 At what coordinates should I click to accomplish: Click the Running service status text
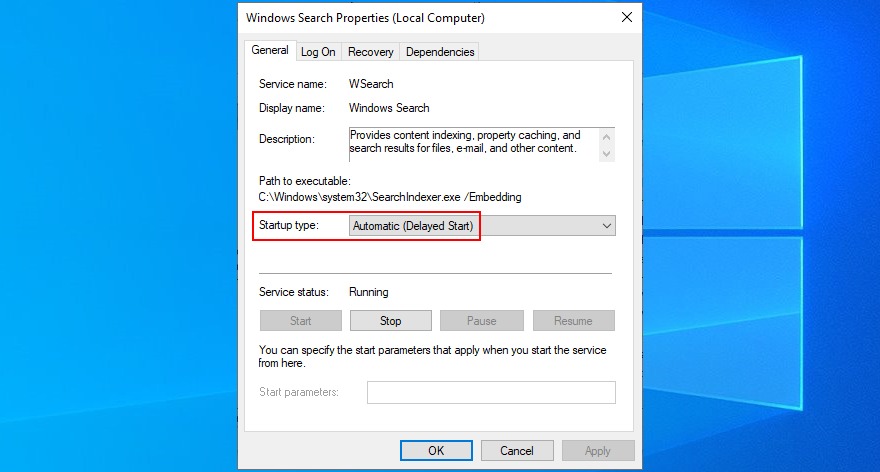(369, 292)
